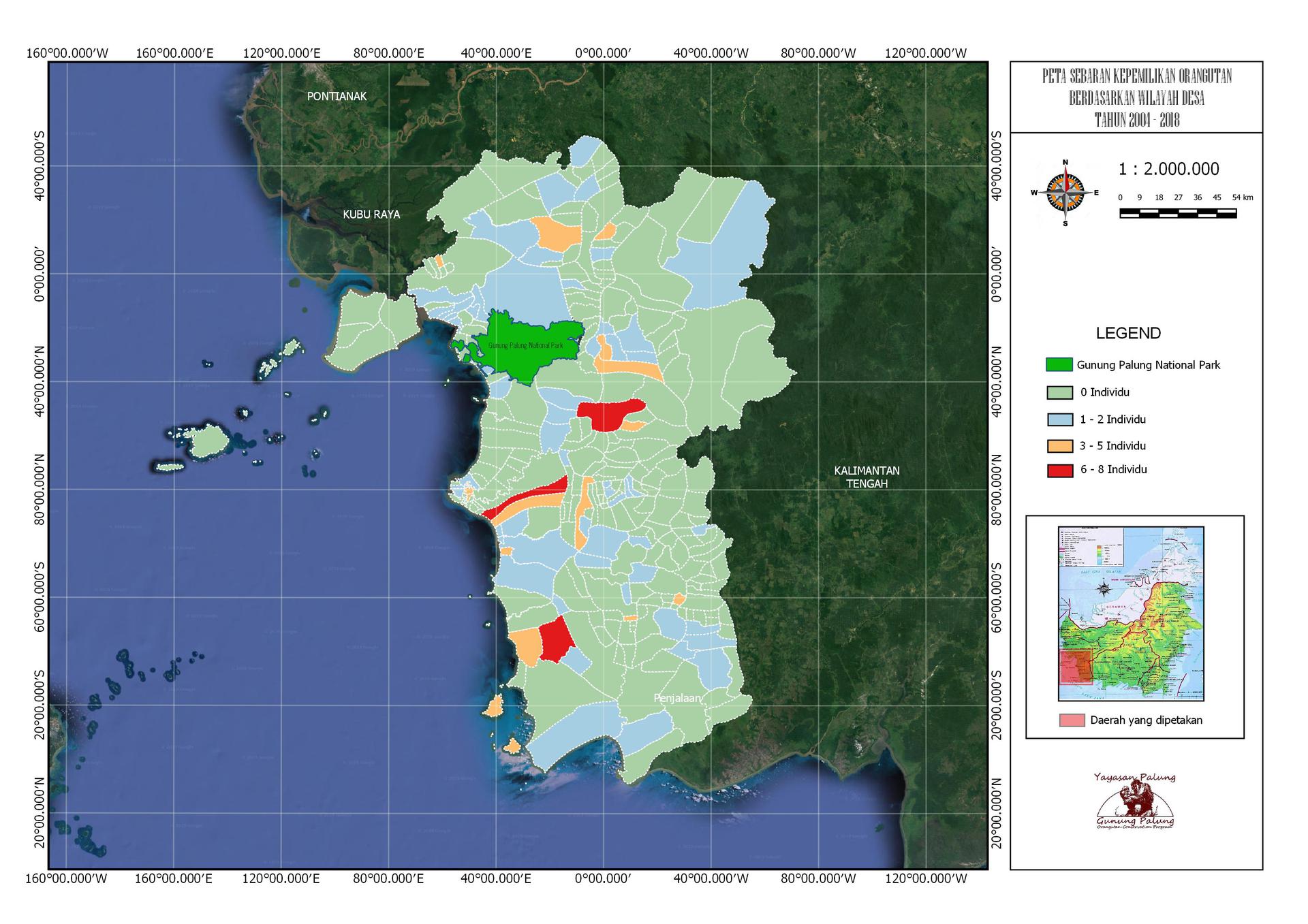Click the 1 : 2.000.000 scale text
Viewport: 1308px width, 924px height.
coord(1168,169)
